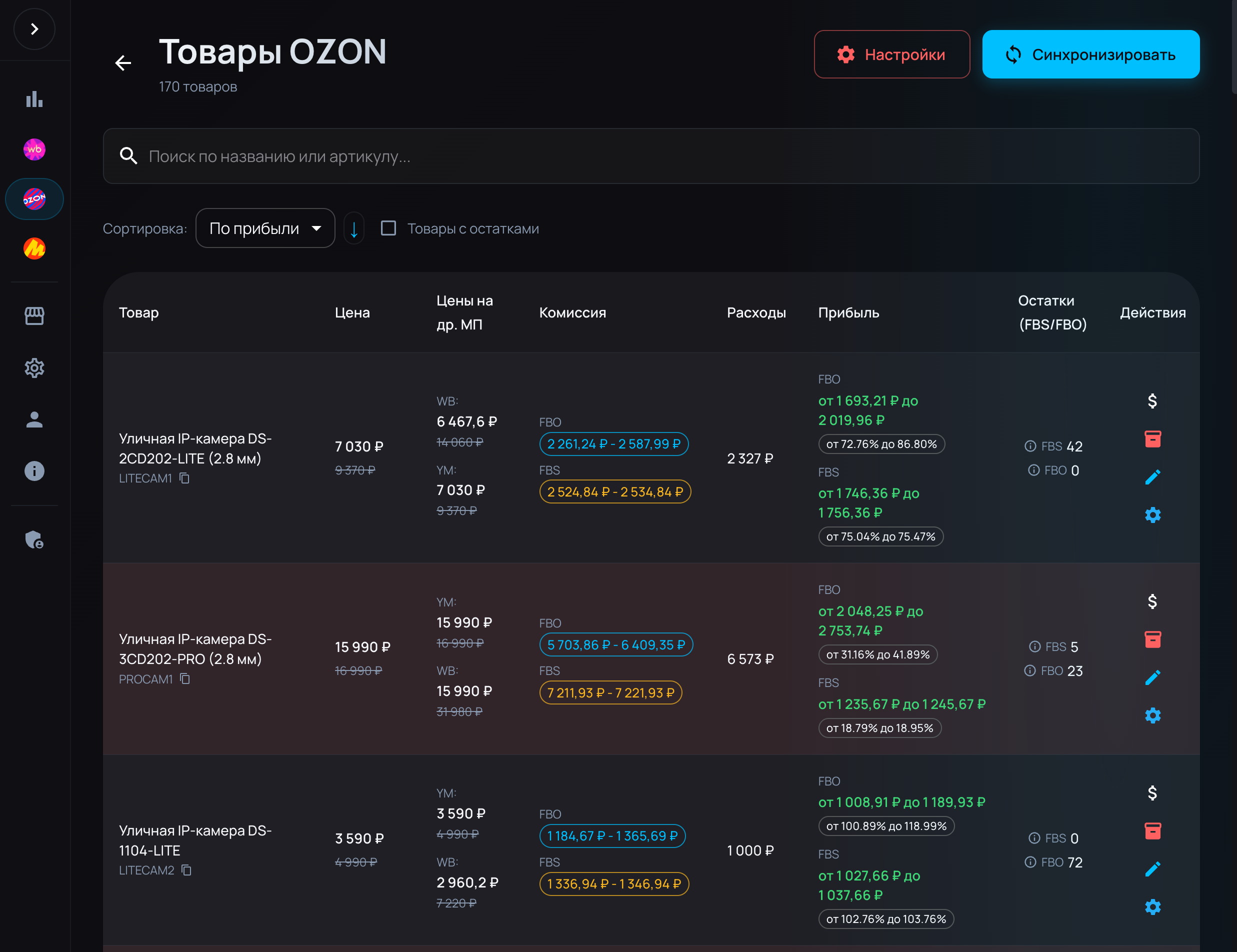Viewport: 1237px width, 952px height.
Task: Select the OZON tab in the sidebar
Action: coord(34,199)
